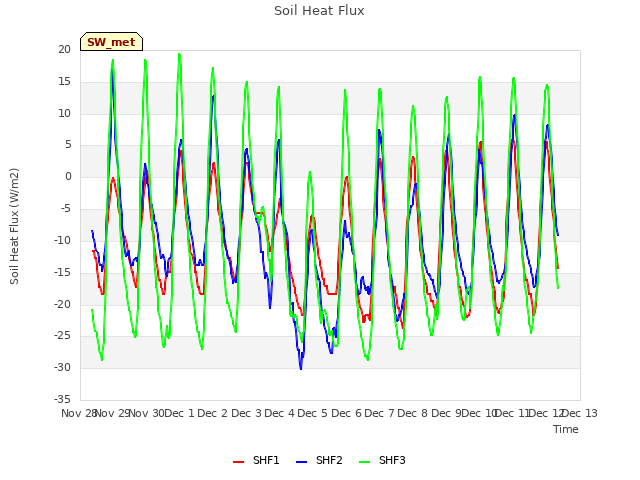
Task: Click the 0 y-axis tick label
Action: tap(68, 177)
